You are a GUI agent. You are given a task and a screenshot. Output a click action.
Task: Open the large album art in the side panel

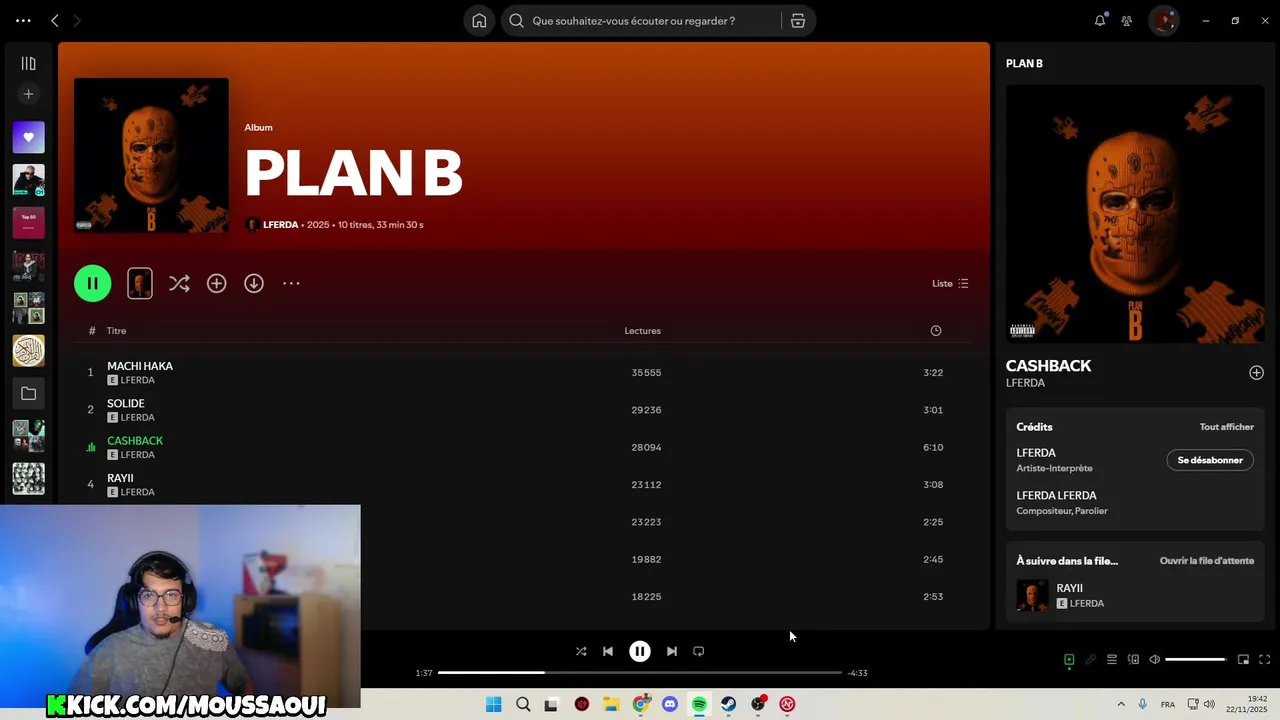coord(1135,214)
